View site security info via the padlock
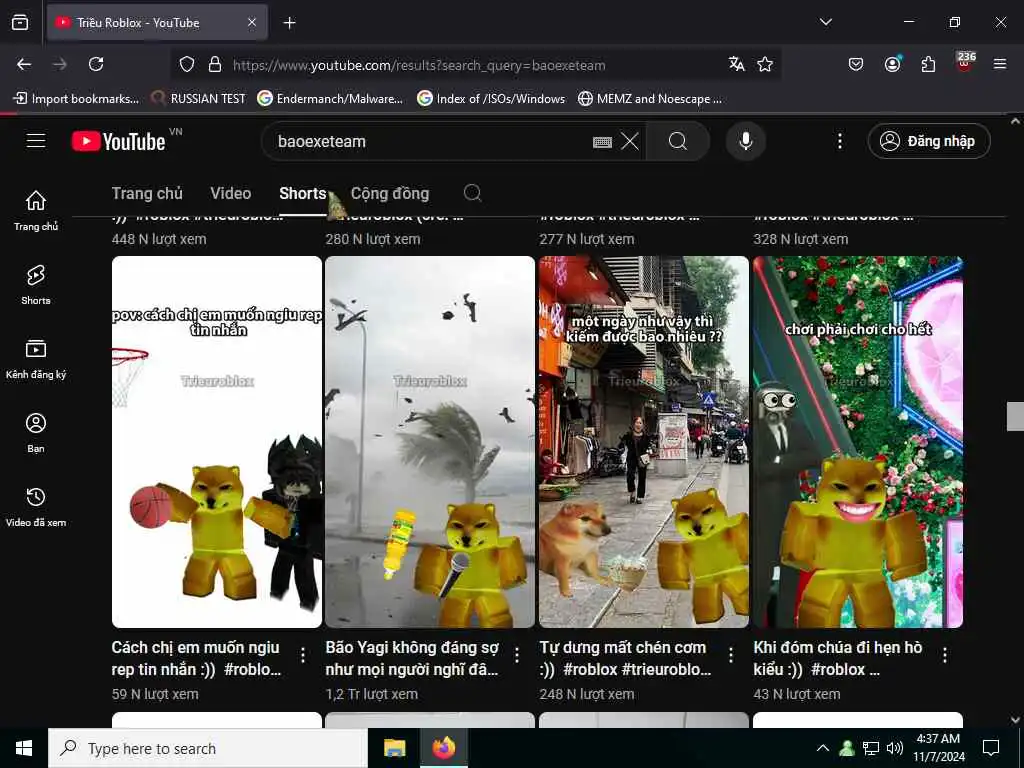The image size is (1024, 768). tap(215, 65)
